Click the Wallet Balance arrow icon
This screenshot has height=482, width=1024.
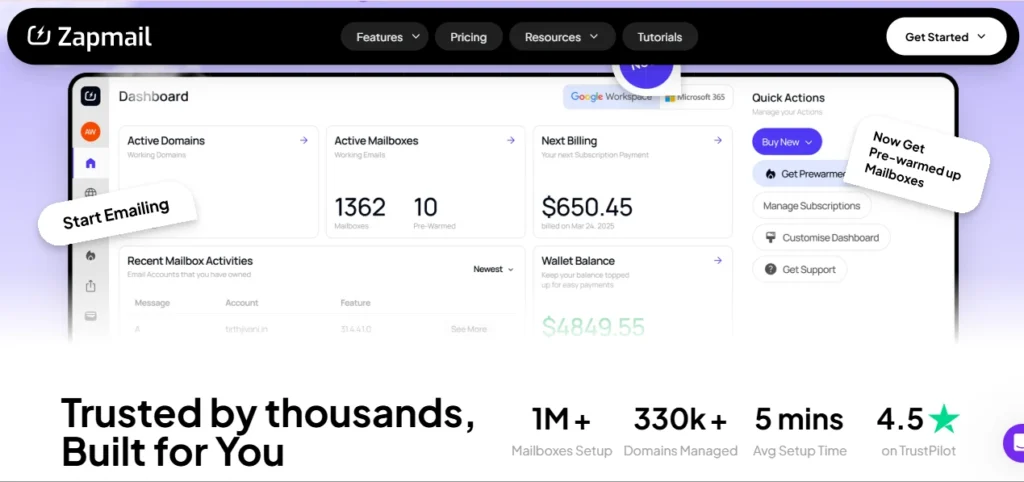coord(718,261)
